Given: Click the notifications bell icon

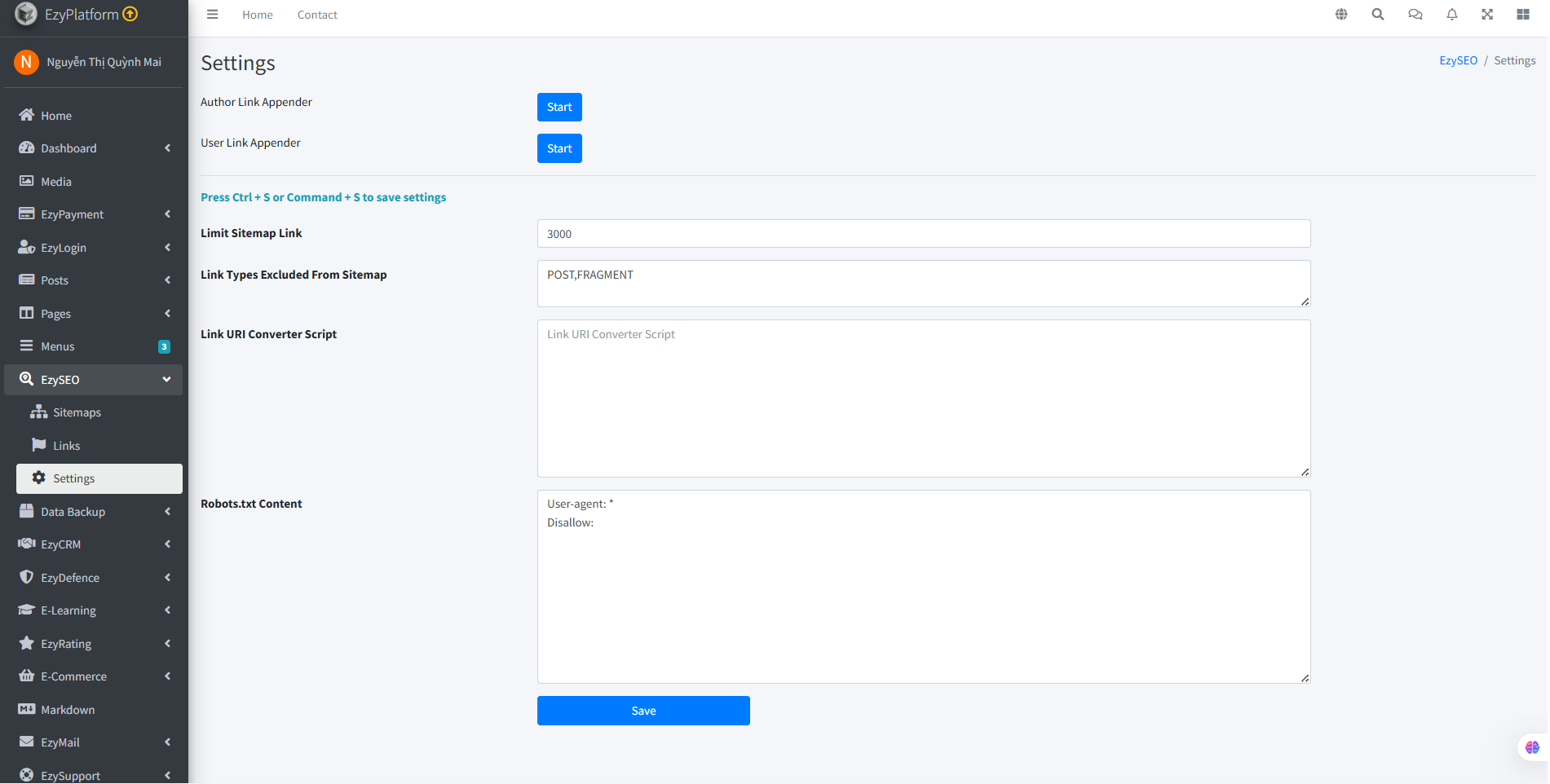Looking at the screenshot, I should click(1452, 15).
